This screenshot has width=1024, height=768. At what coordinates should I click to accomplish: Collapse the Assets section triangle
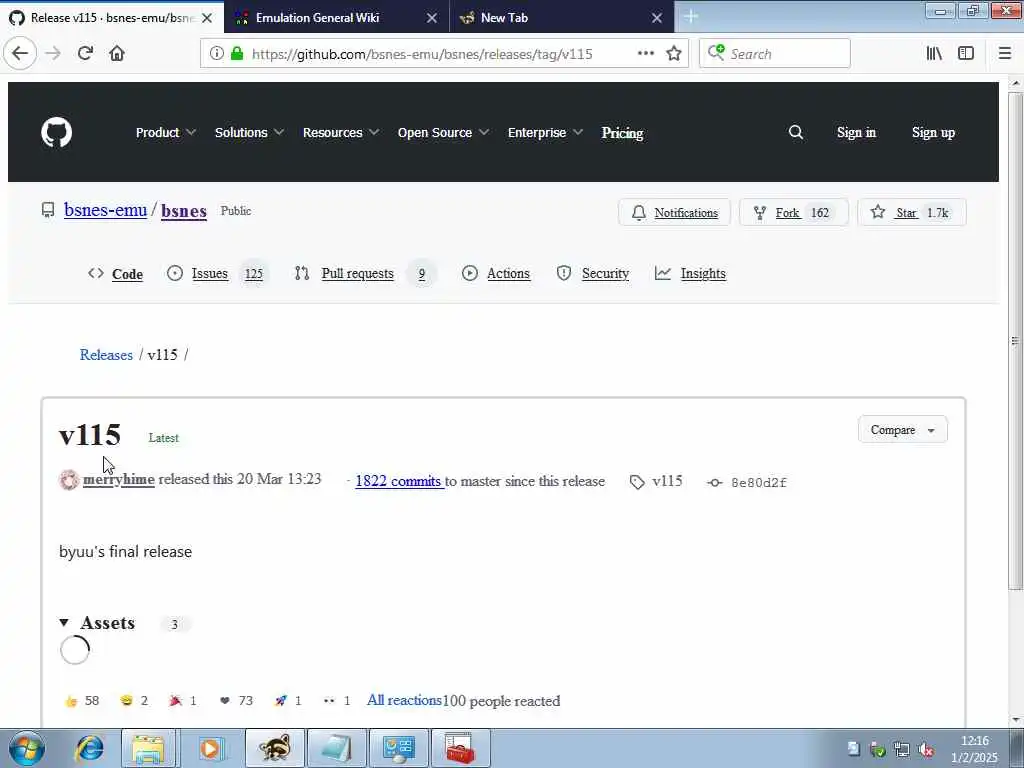pyautogui.click(x=64, y=623)
